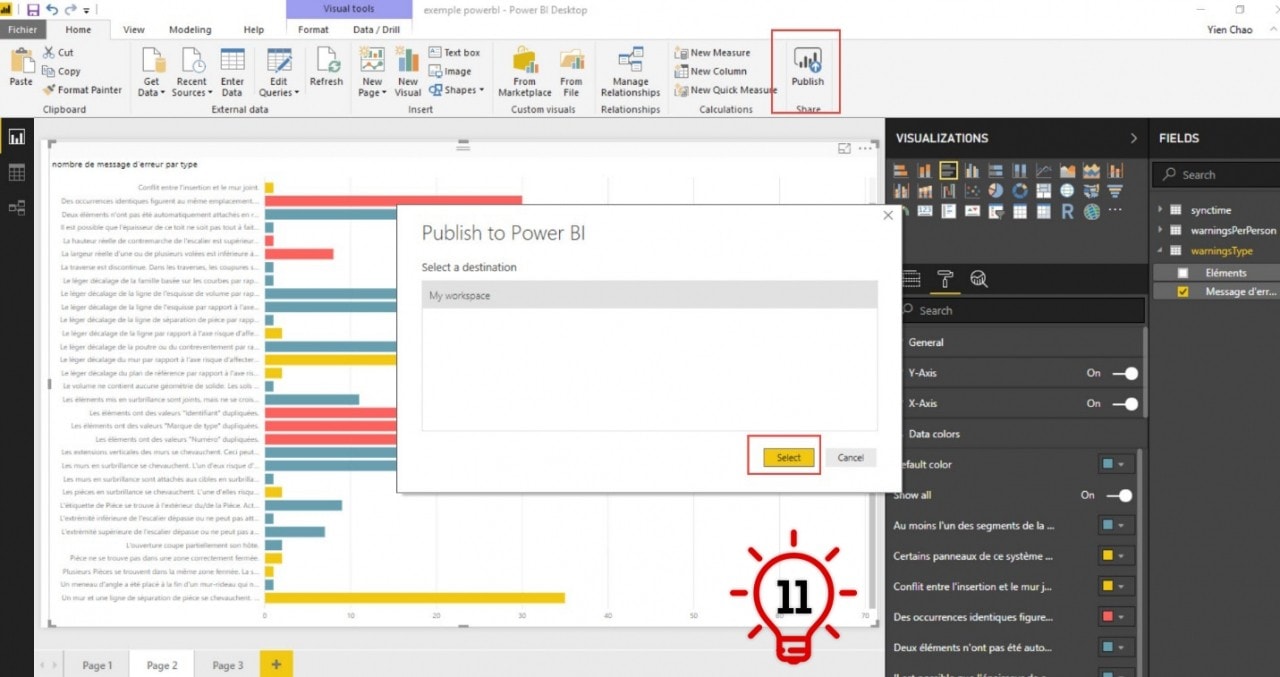Click the Refresh icon in ribbon
The image size is (1280, 677).
coord(326,66)
